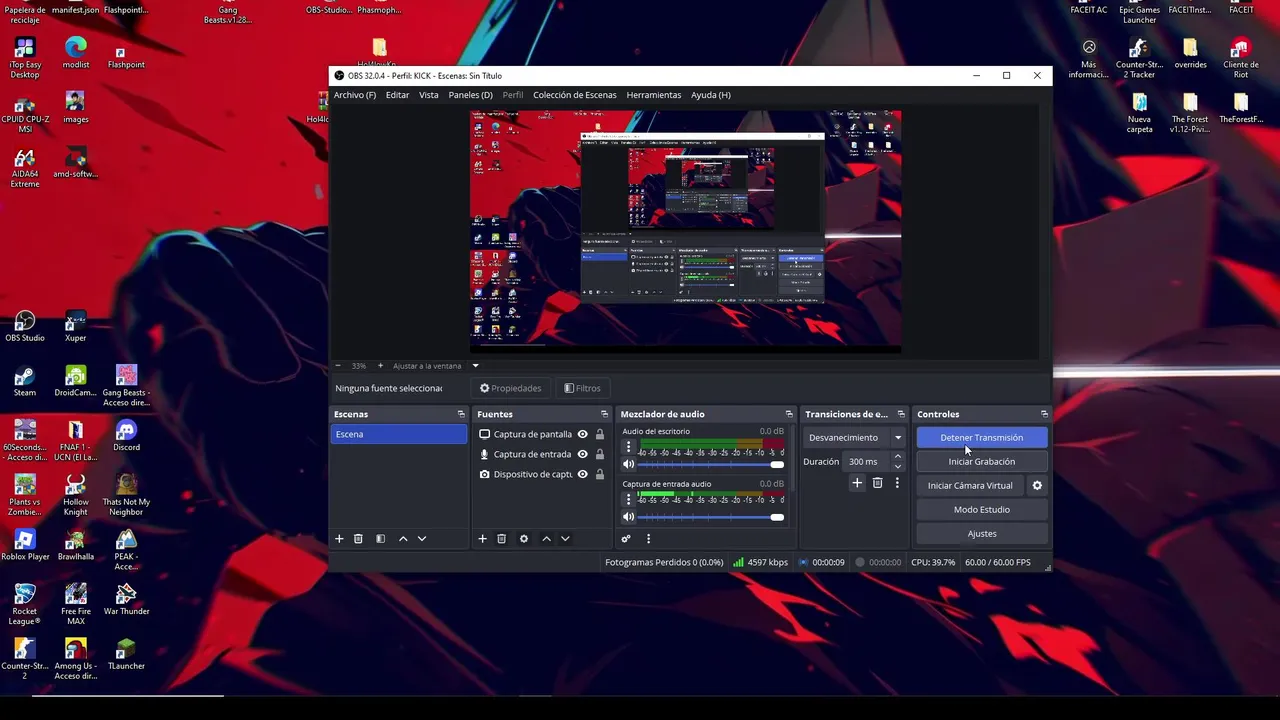The image size is (1280, 720).
Task: Add a new scene with plus icon
Action: [339, 539]
